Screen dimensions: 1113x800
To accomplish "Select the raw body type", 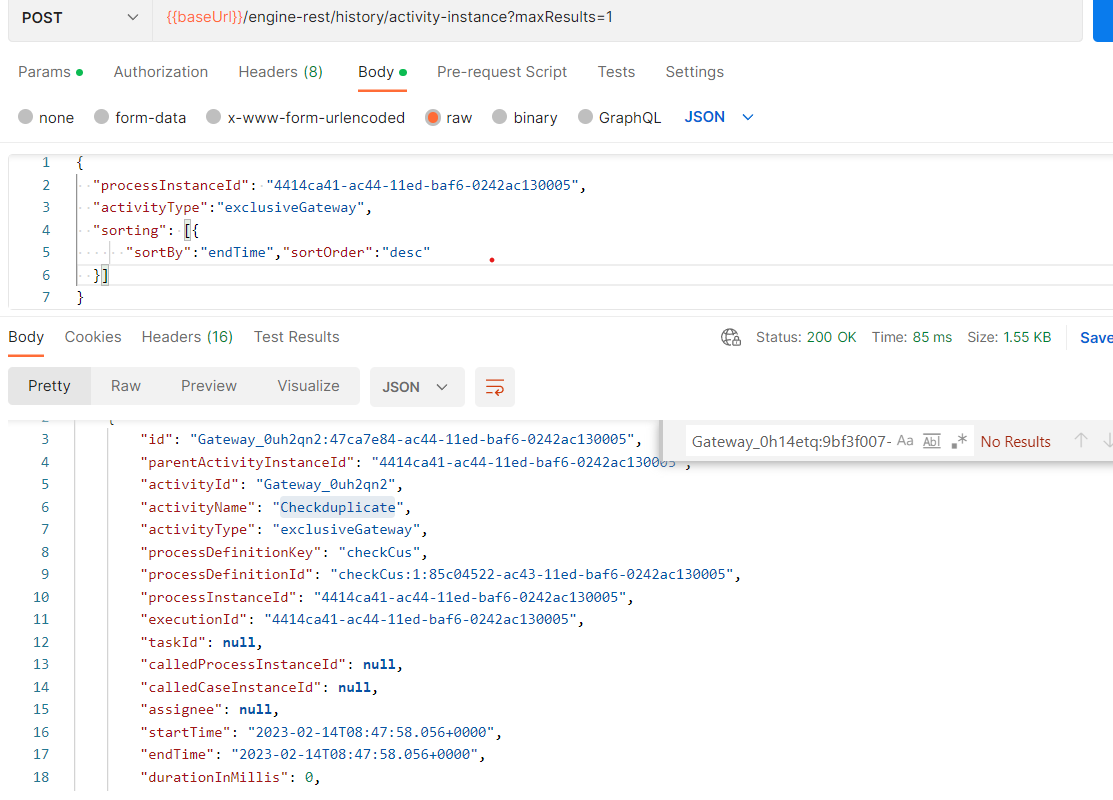I will click(449, 117).
